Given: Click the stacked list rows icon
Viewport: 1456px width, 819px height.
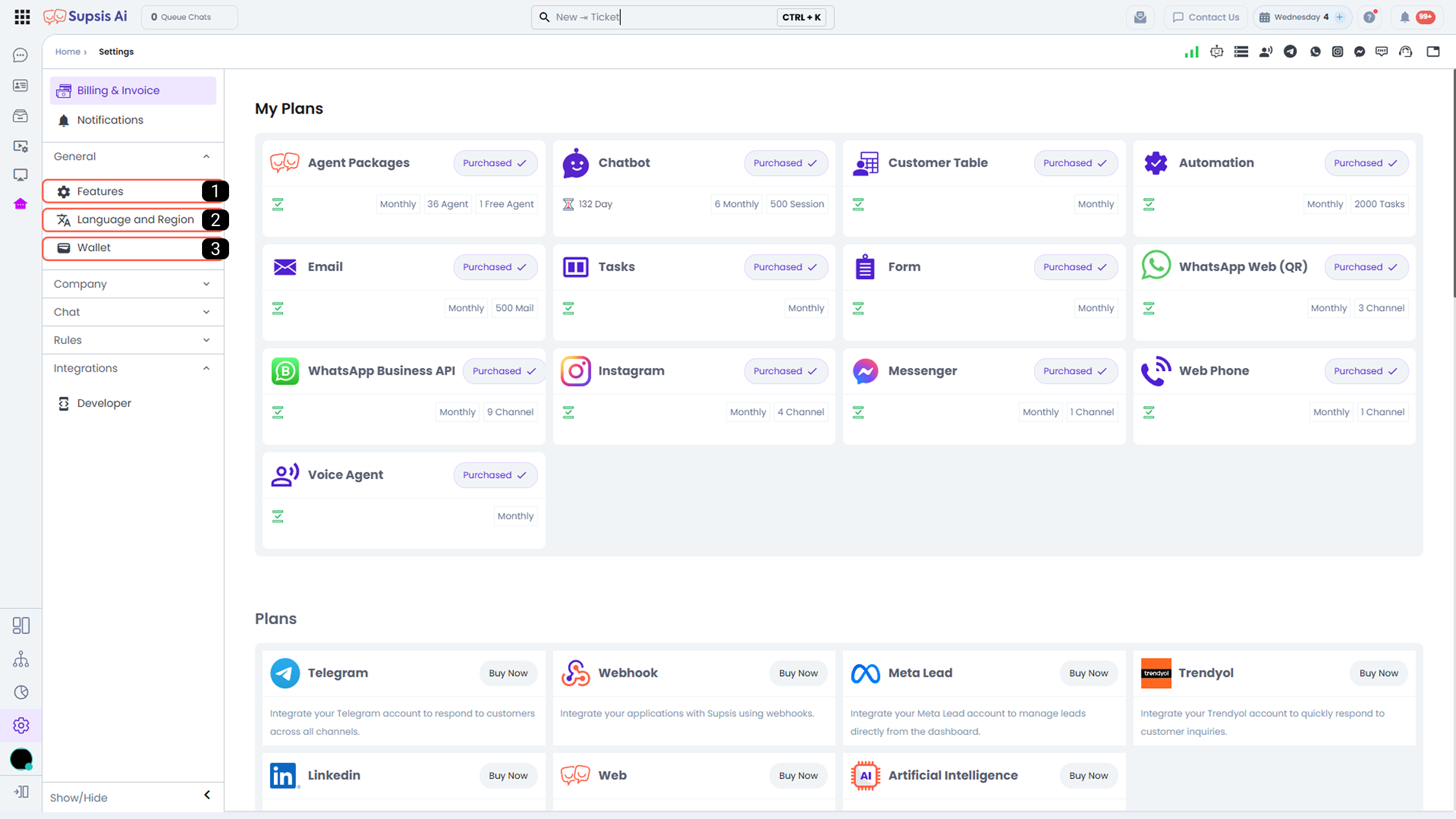Looking at the screenshot, I should (1241, 52).
